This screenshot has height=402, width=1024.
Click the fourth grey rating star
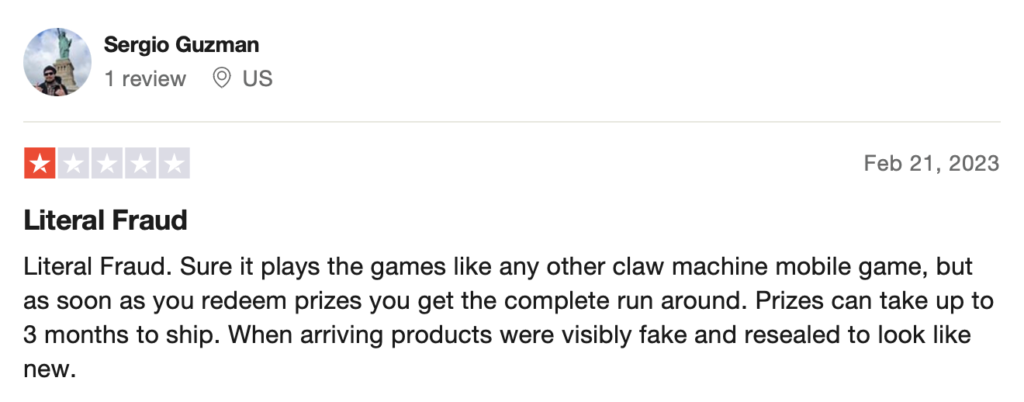[140, 163]
